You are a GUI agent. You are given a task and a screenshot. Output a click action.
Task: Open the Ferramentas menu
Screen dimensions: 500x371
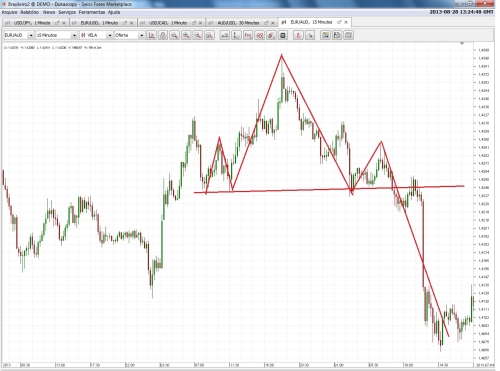tap(92, 12)
